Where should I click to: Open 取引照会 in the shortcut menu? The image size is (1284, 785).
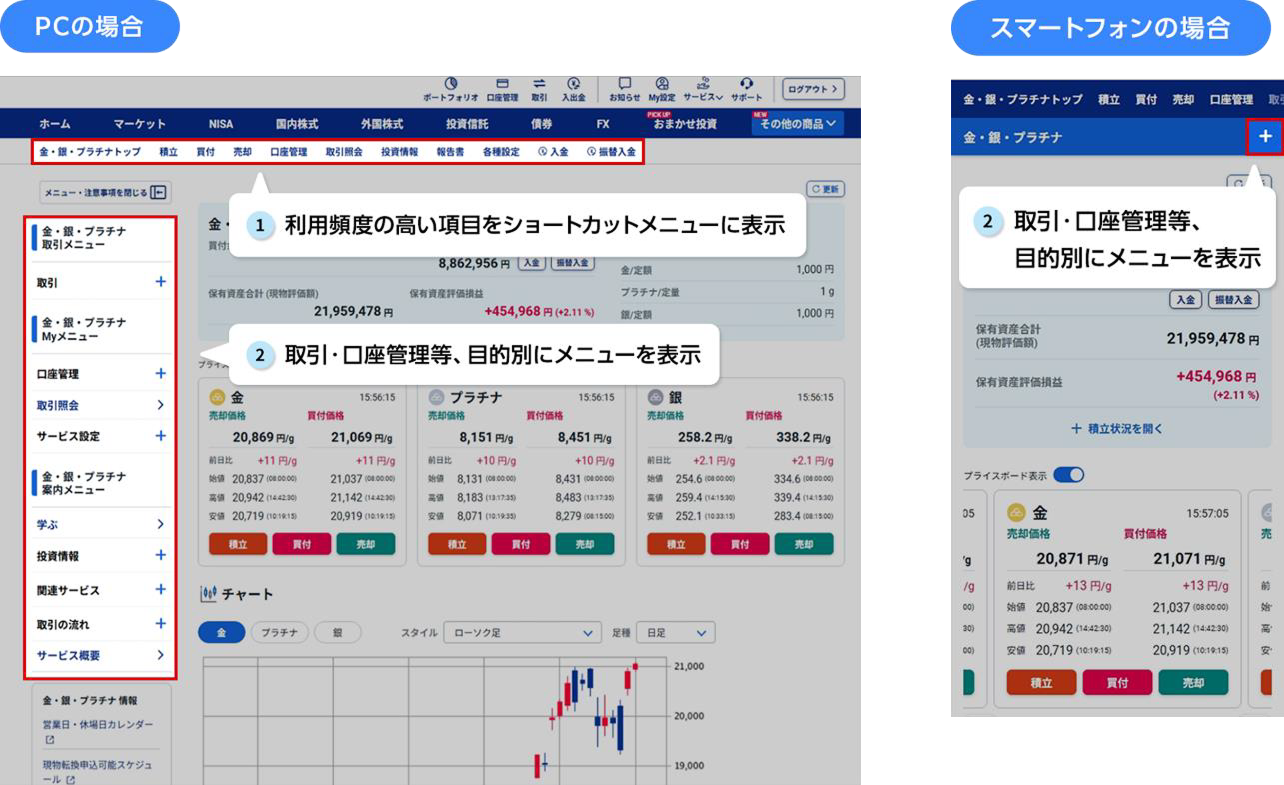coord(344,152)
